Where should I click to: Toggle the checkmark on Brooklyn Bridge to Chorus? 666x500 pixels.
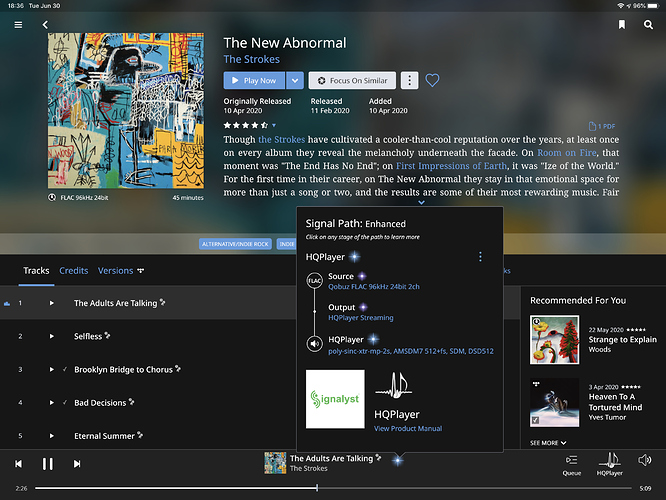65,370
